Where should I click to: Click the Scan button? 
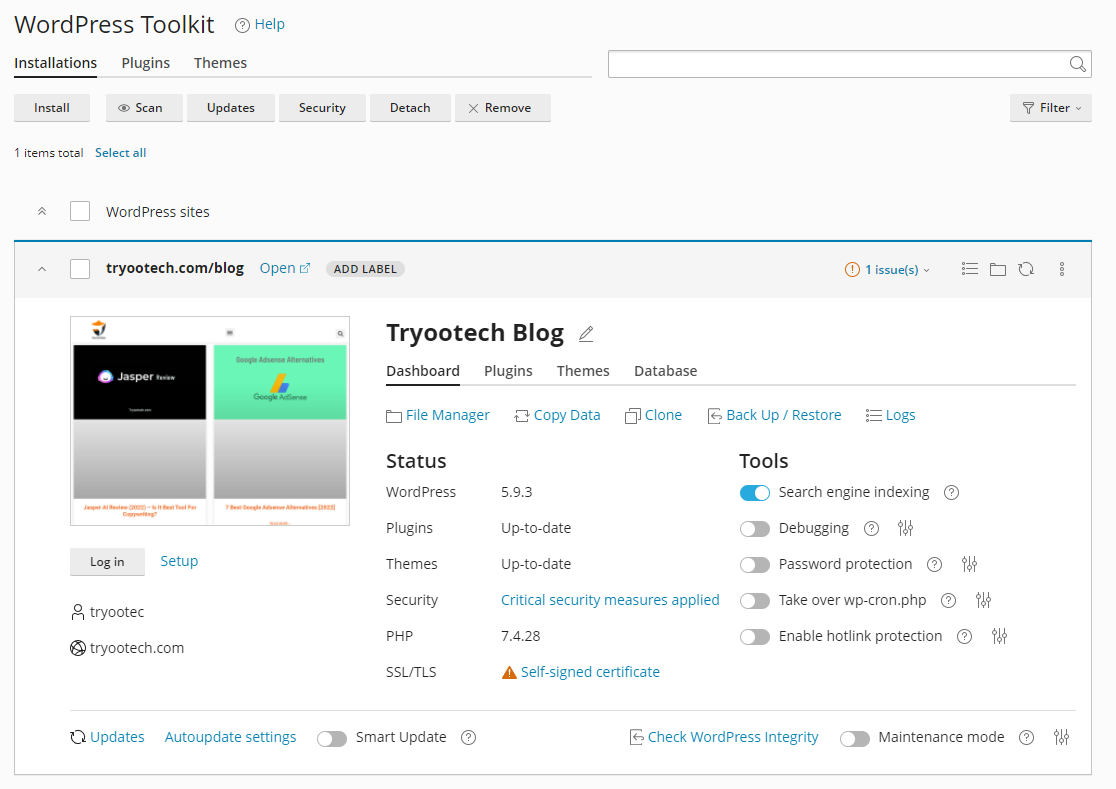point(144,107)
